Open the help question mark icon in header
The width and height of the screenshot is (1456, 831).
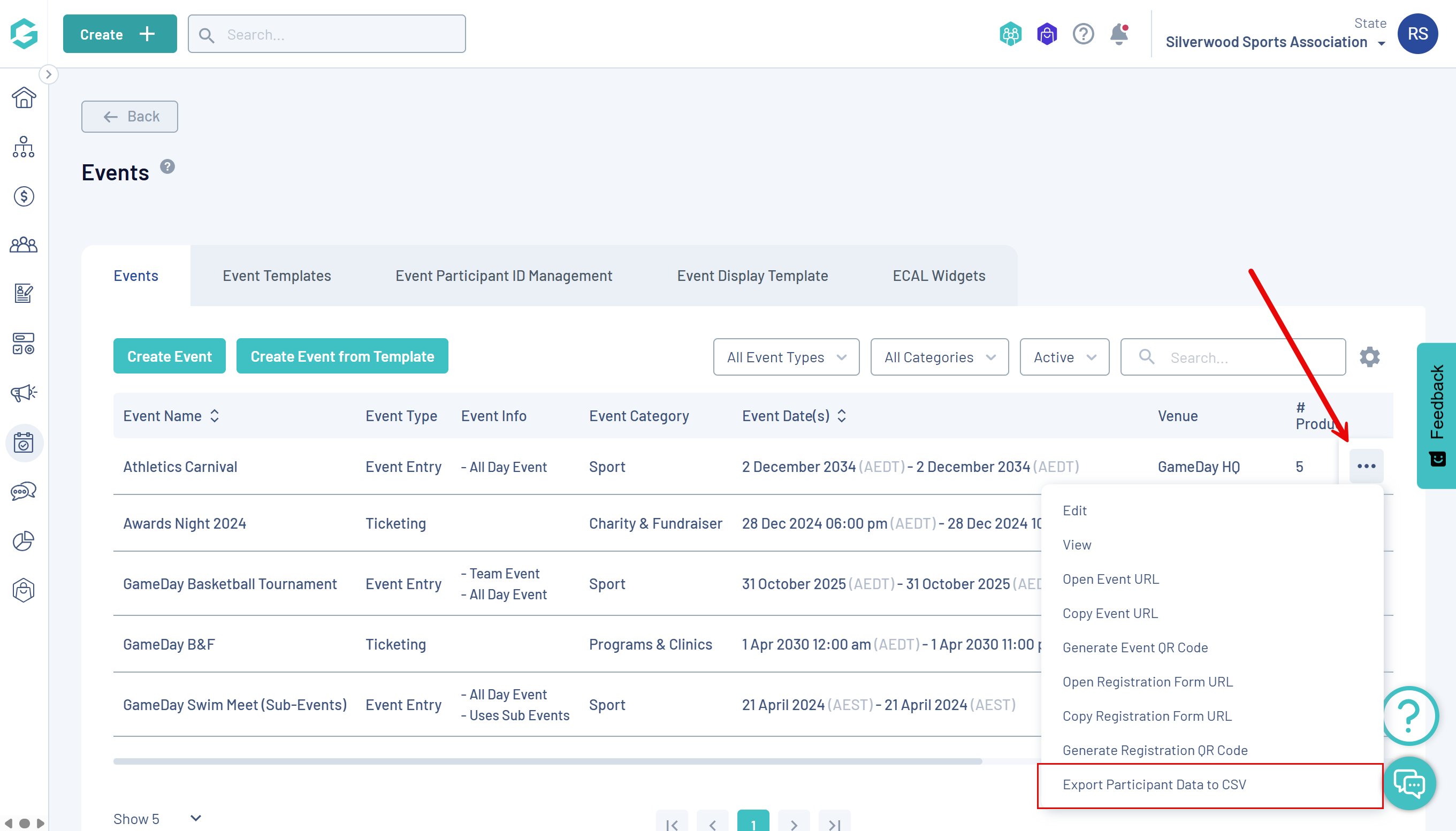tap(1083, 34)
